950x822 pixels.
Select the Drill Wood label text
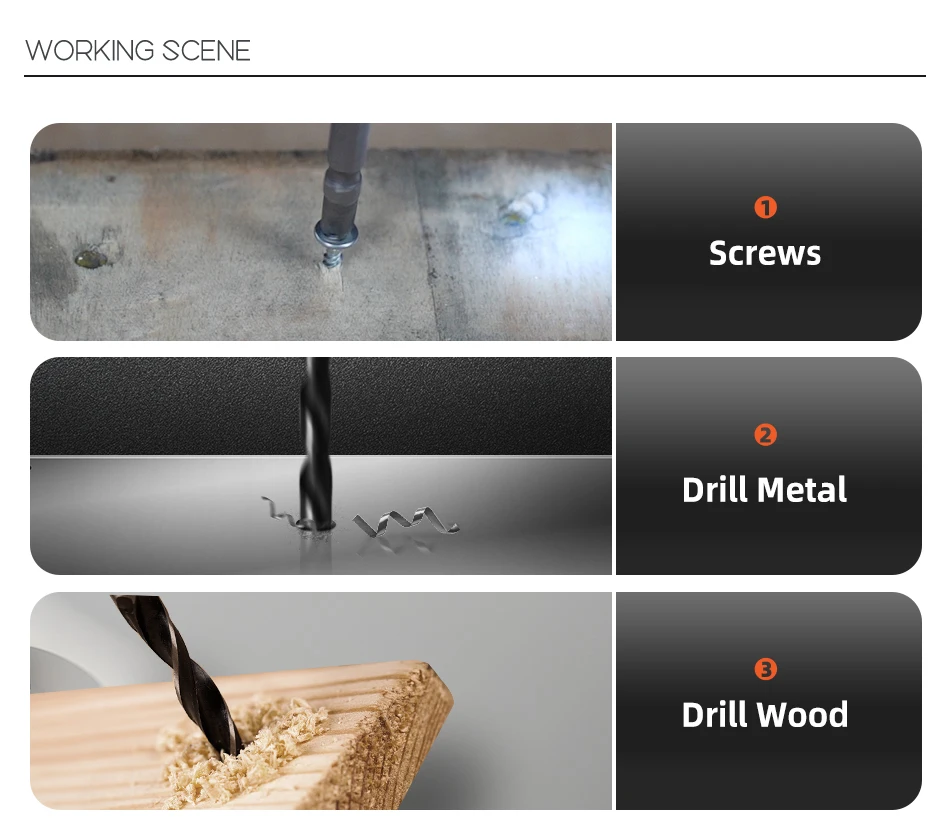765,715
